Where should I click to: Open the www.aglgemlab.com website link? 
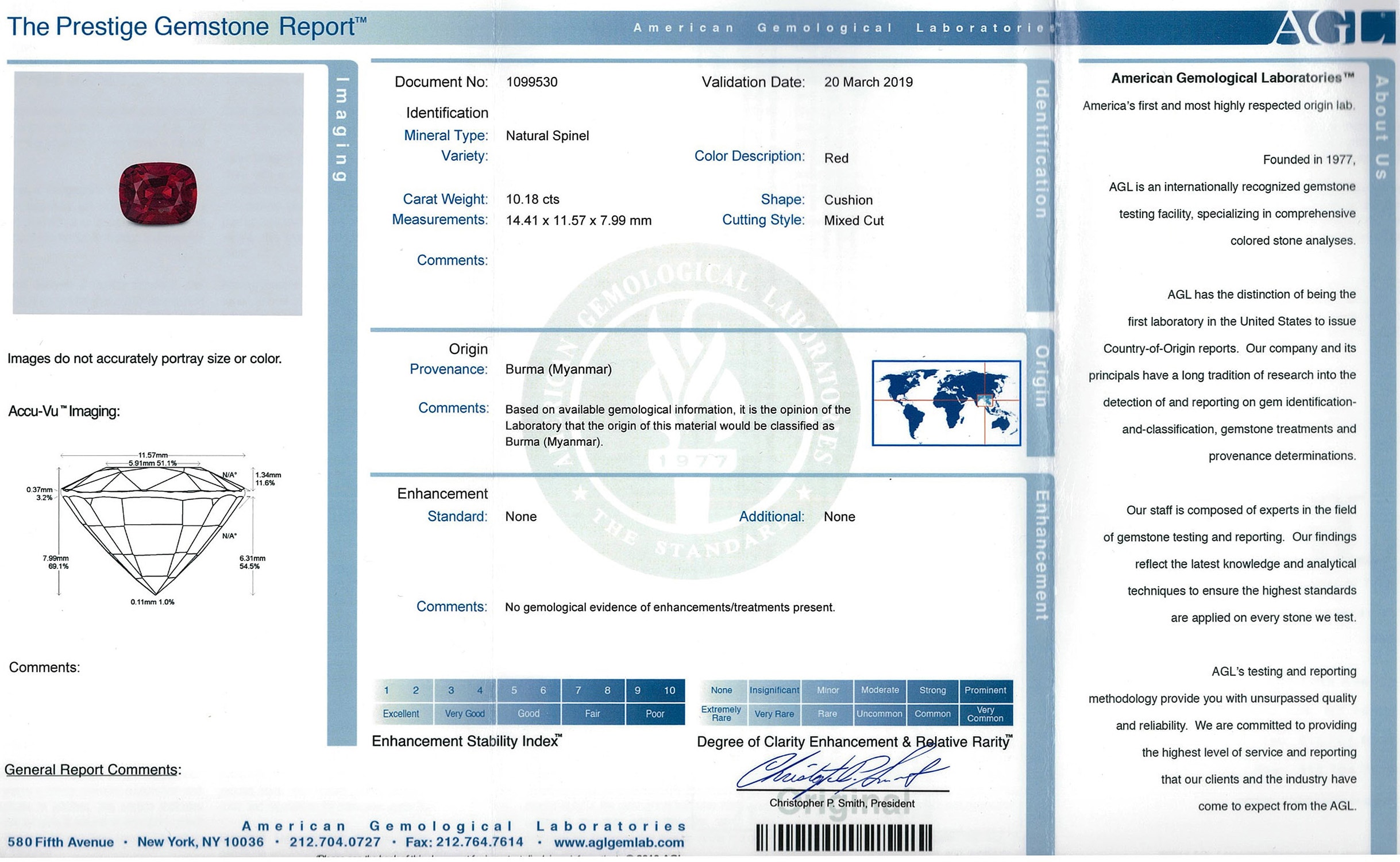[619, 842]
